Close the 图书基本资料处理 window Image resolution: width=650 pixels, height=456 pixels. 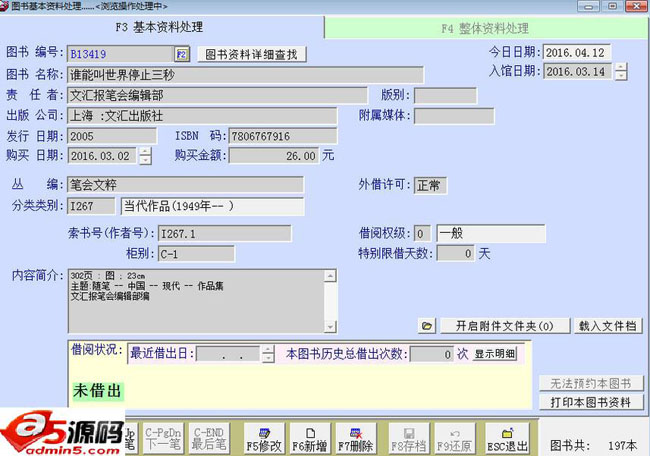[636, 6]
